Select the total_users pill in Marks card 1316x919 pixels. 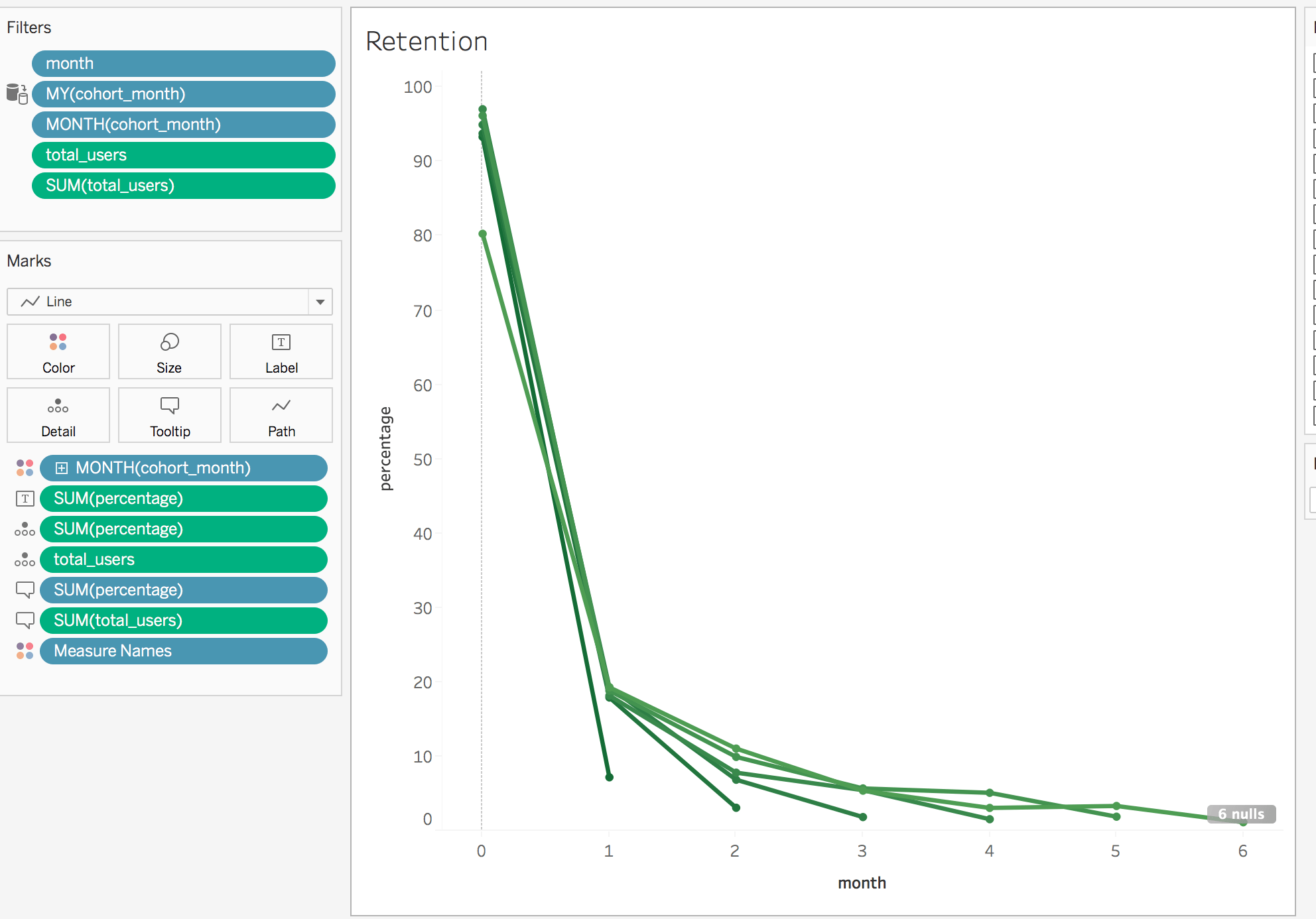pos(184,560)
